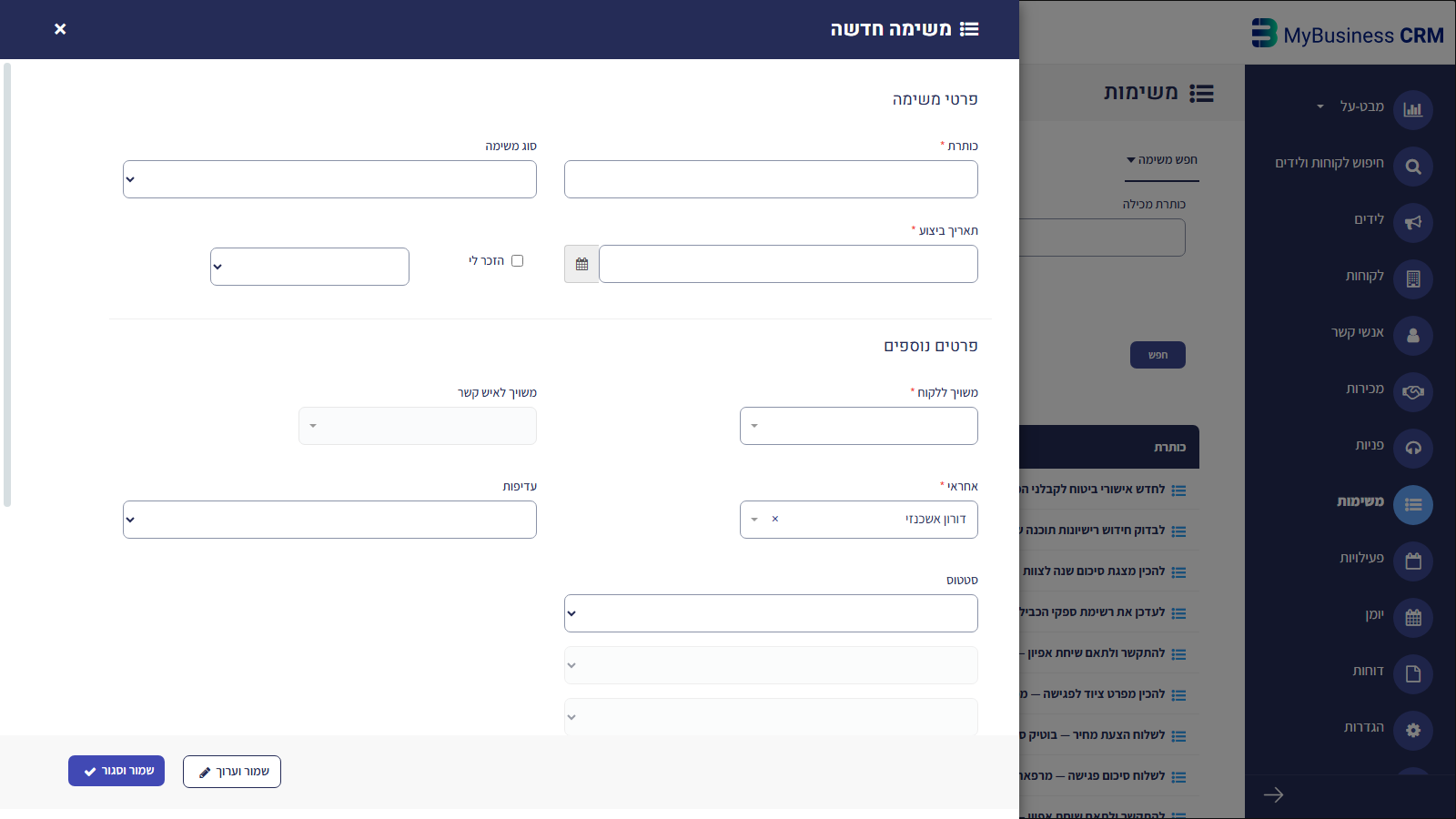The image size is (1456, 819).
Task: Open the משויך לאיש קשר dropdown
Action: pos(418,426)
